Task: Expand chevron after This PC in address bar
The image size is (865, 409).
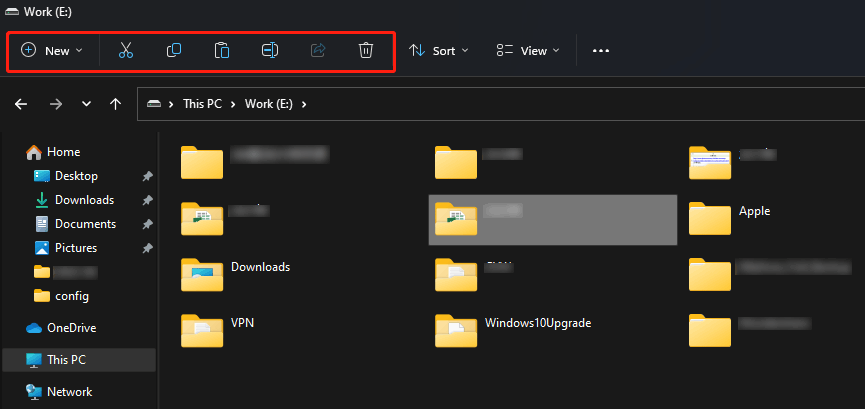Action: [x=233, y=104]
